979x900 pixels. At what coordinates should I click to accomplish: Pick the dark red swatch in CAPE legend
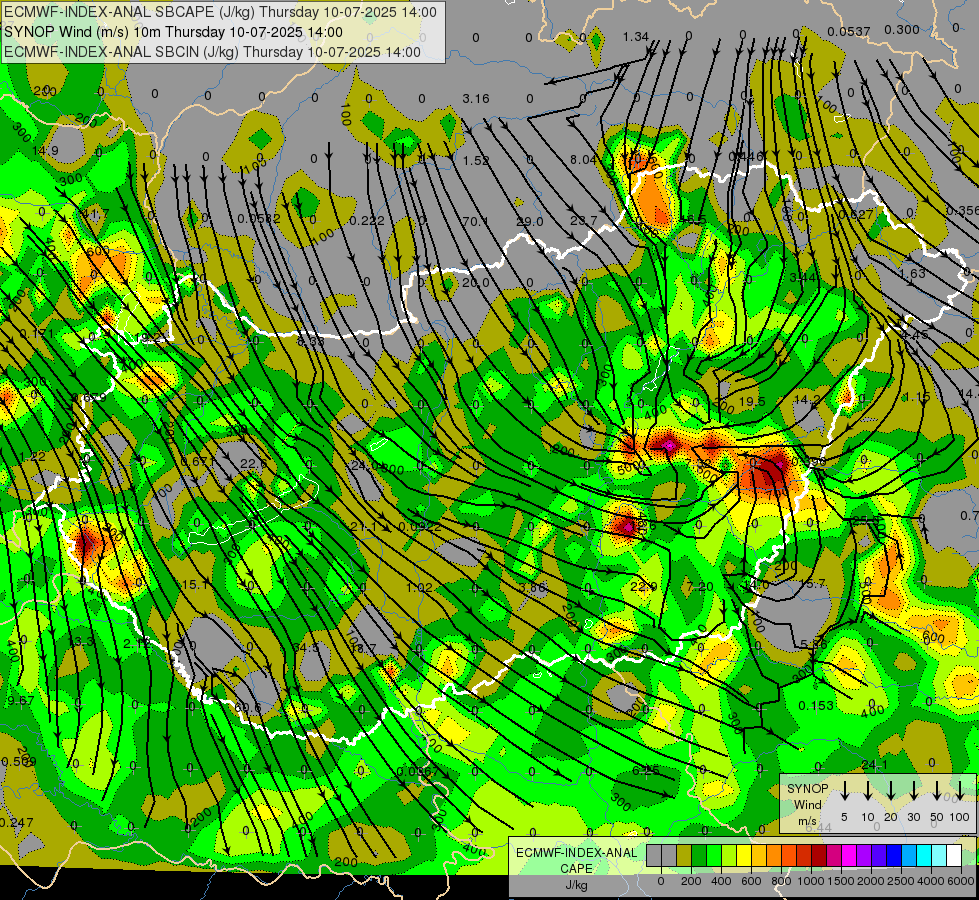(819, 856)
